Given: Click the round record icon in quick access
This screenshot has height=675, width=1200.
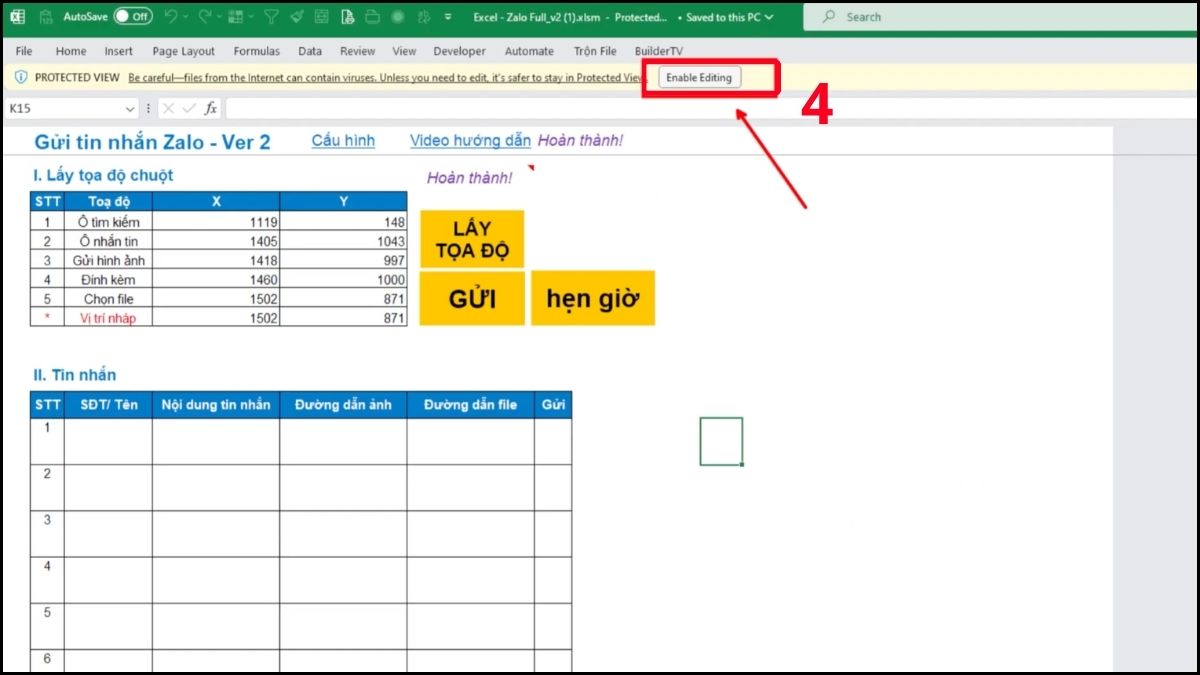Looking at the screenshot, I should 397,17.
